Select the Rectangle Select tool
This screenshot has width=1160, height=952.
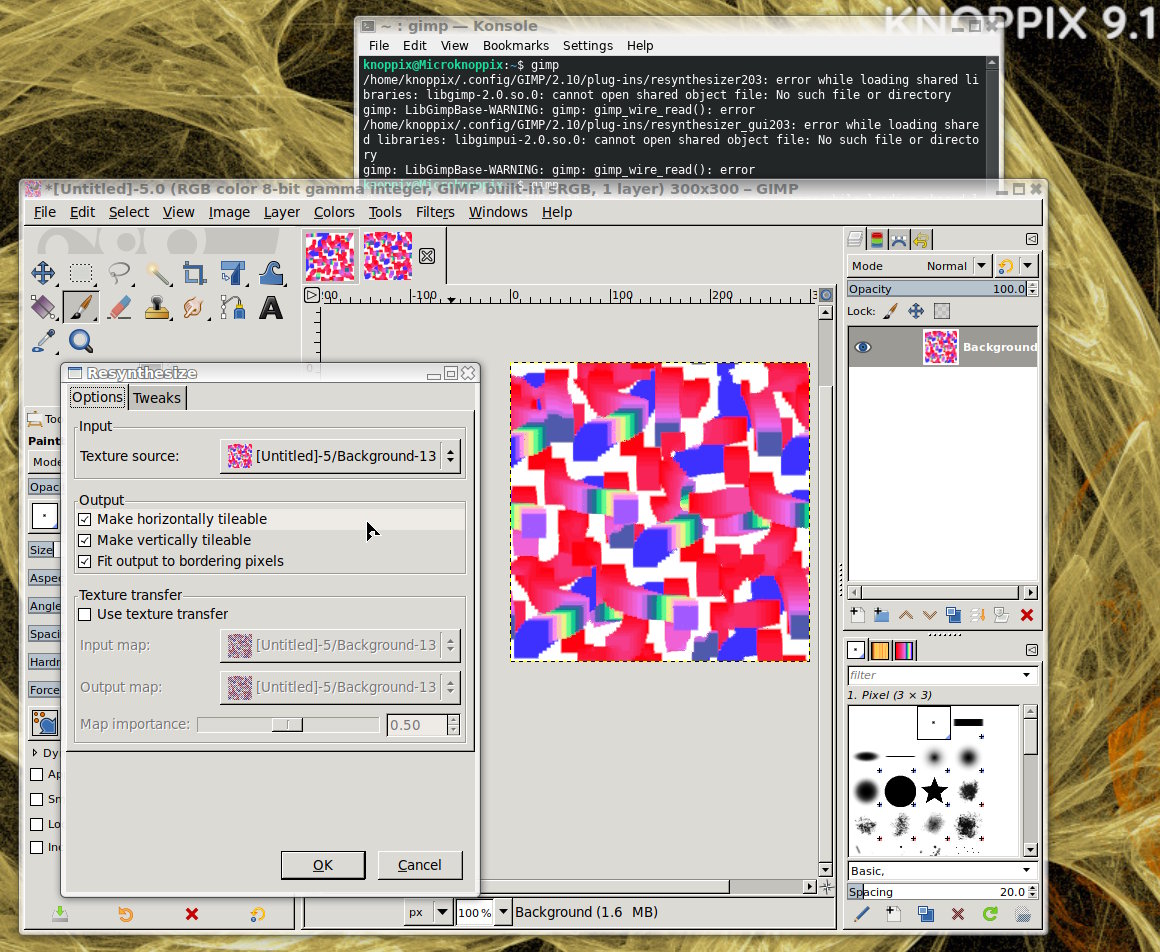click(x=81, y=273)
